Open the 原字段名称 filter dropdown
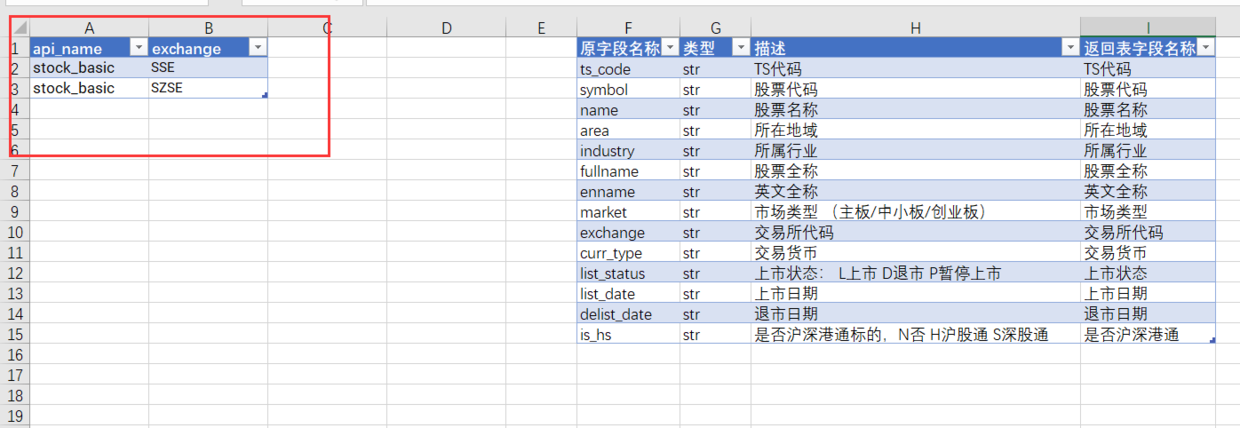1240x428 pixels. (669, 48)
